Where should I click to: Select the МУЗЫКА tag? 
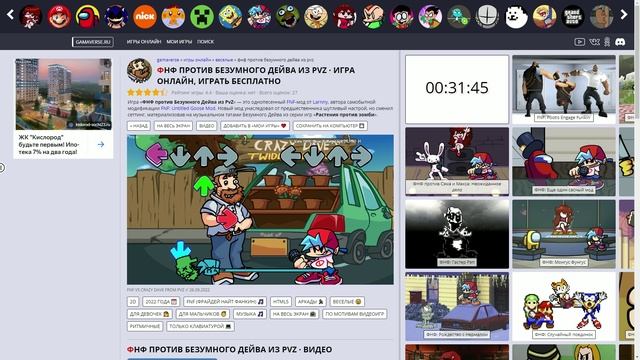point(250,314)
